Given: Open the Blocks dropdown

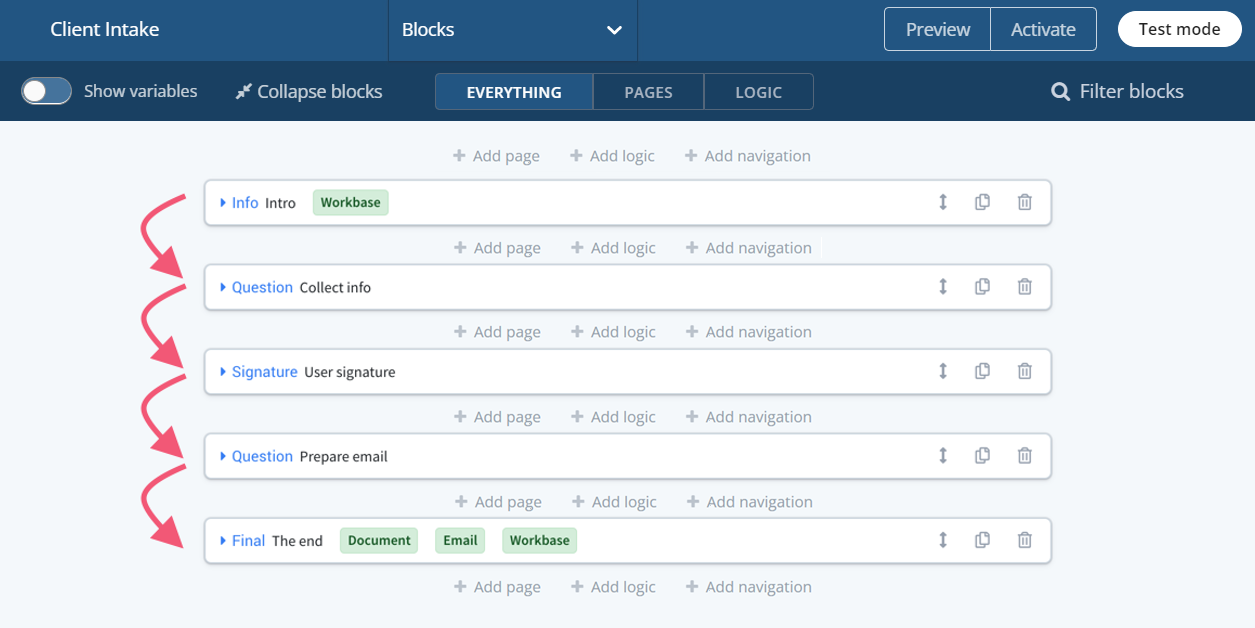Looking at the screenshot, I should pyautogui.click(x=512, y=30).
